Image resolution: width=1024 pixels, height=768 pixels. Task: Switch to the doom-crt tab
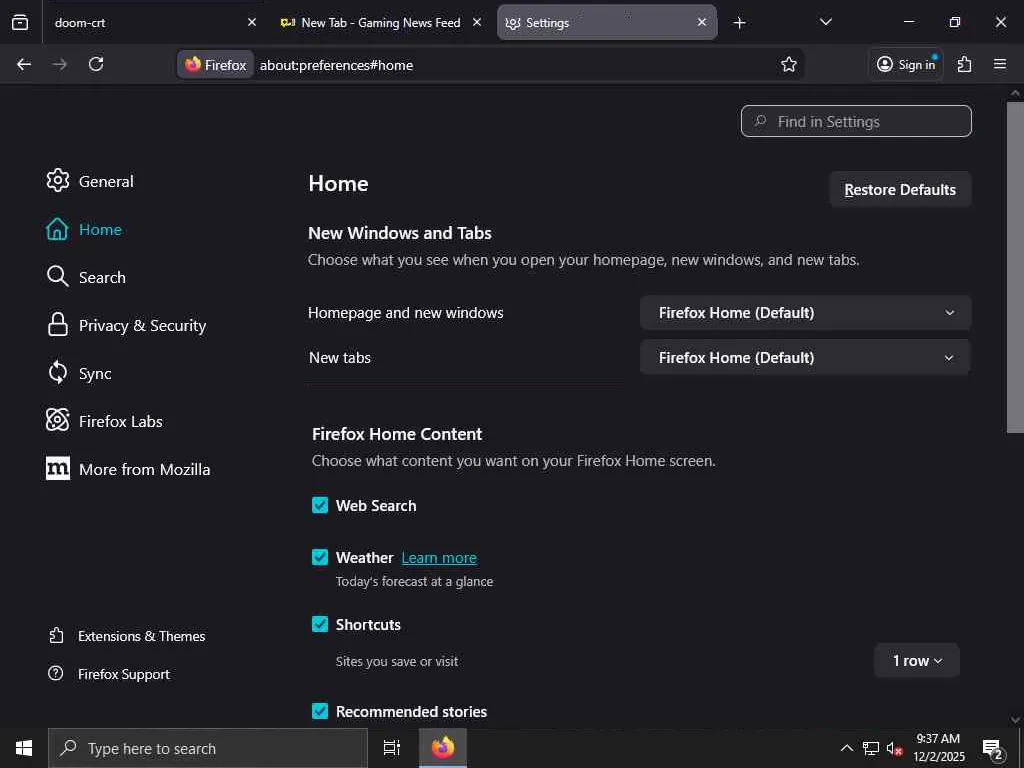140,22
